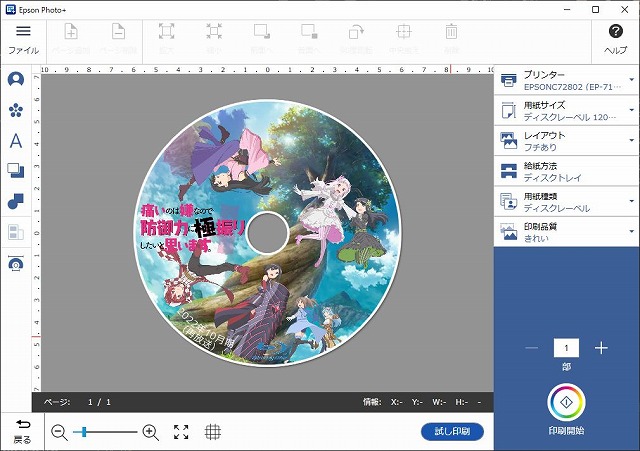Screen dimensions: 640x451
Task: Click the add page toolbar icon
Action: coord(71,31)
